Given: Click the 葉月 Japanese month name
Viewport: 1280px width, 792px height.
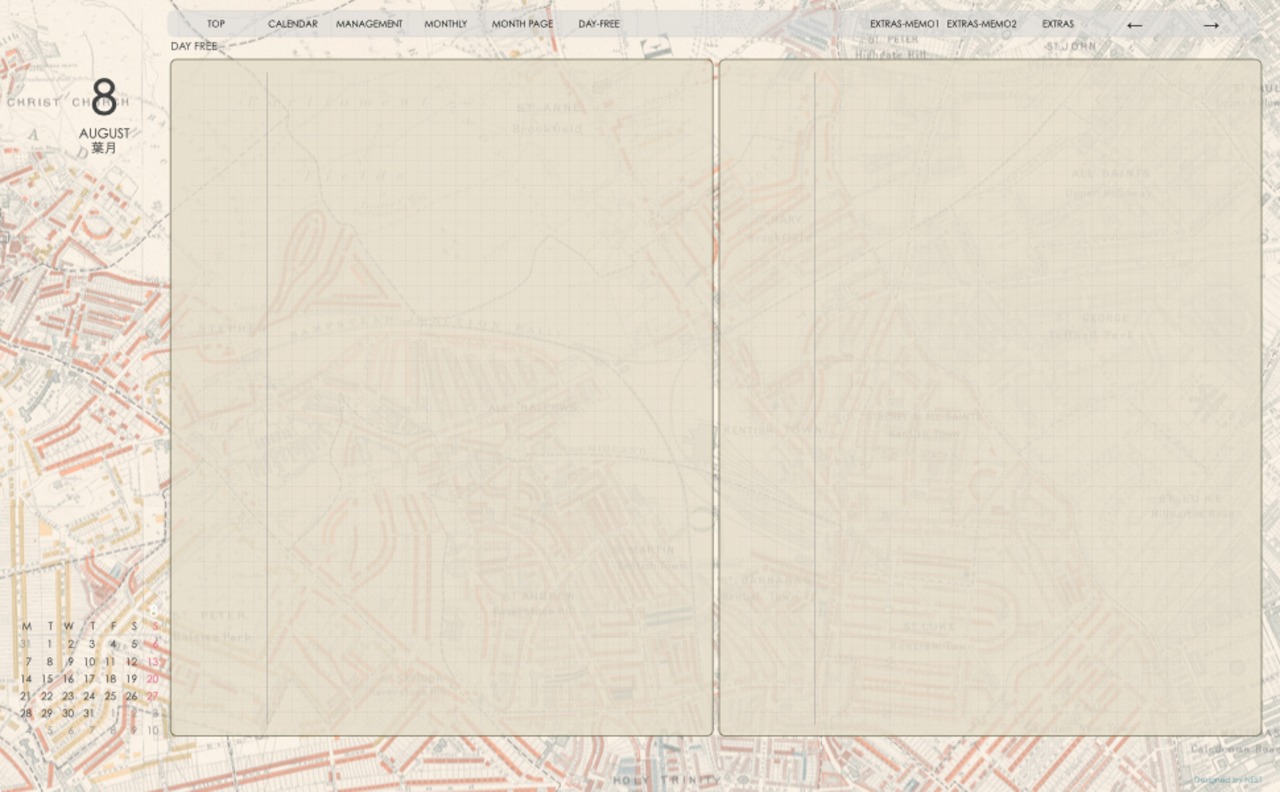Looking at the screenshot, I should [104, 148].
